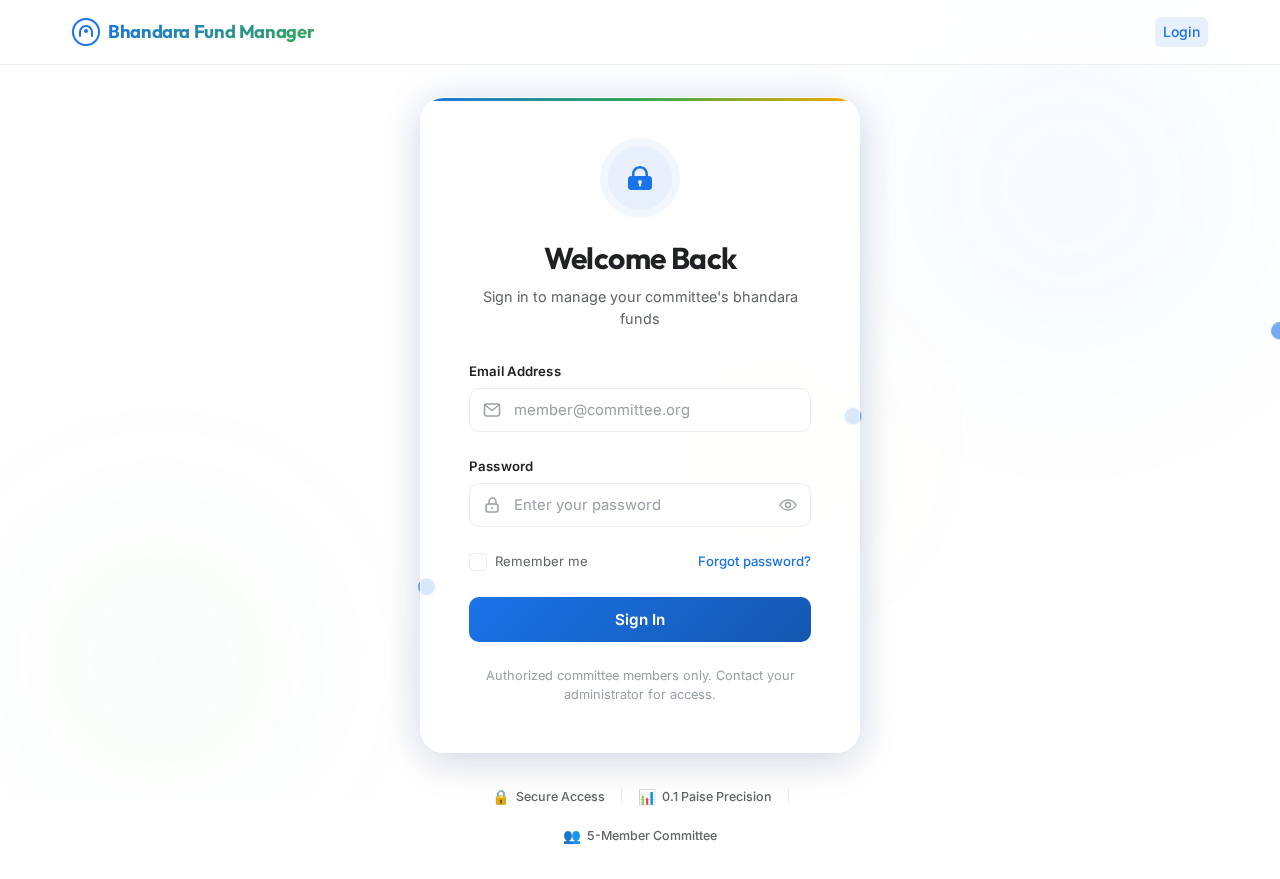Click the Bhandara Fund Manager logo icon
This screenshot has height=879, width=1280.
86,32
